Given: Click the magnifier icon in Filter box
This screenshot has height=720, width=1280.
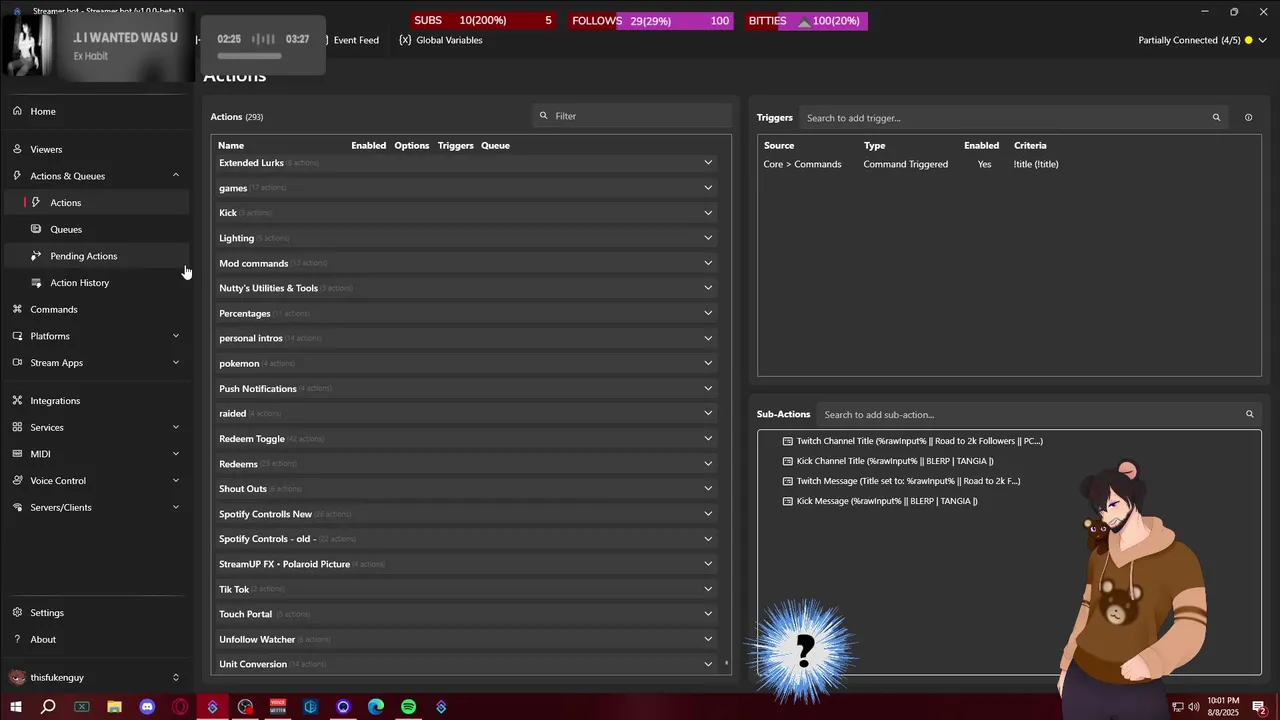Looking at the screenshot, I should [x=544, y=116].
